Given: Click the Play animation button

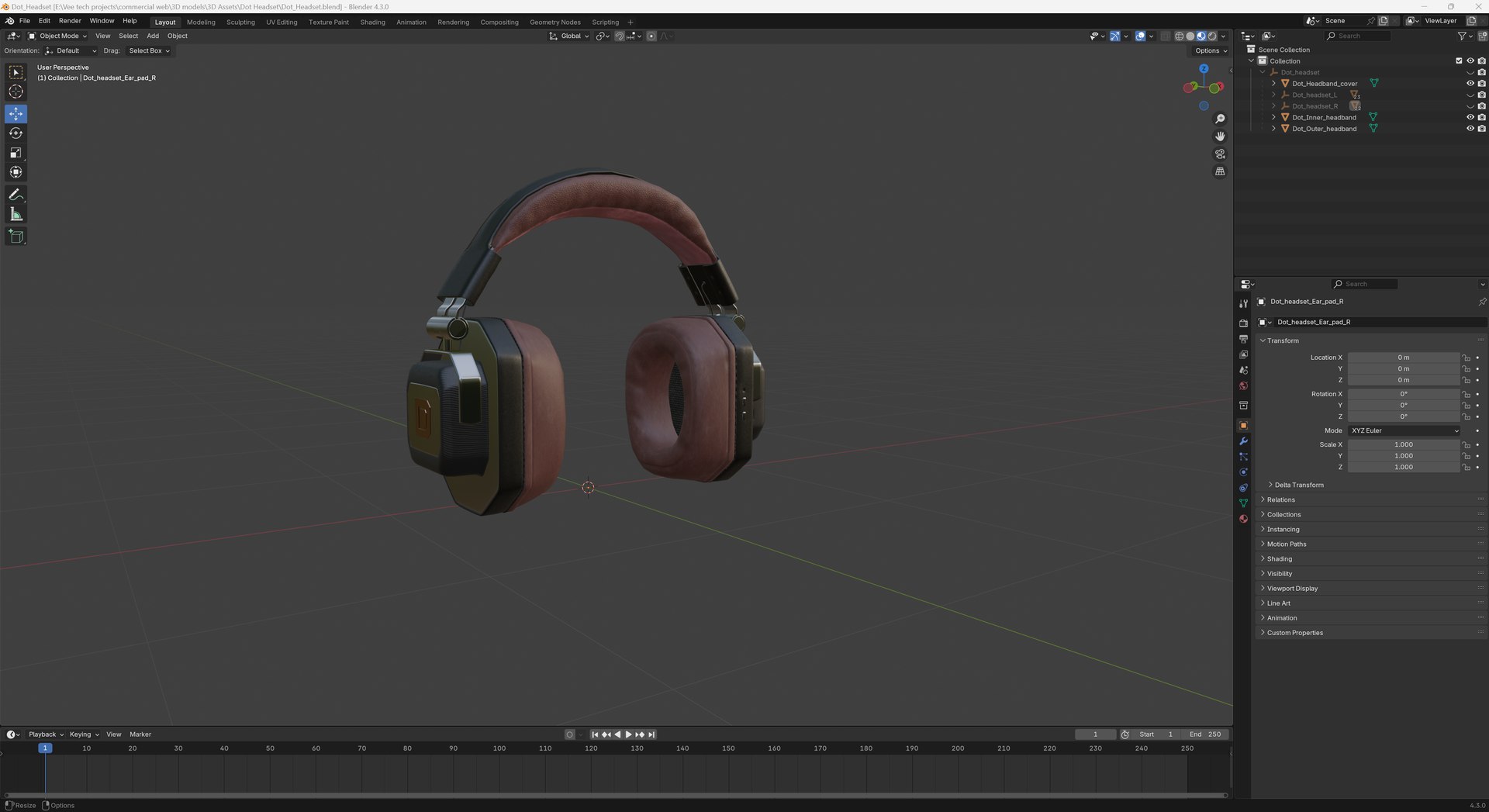Looking at the screenshot, I should 628,734.
